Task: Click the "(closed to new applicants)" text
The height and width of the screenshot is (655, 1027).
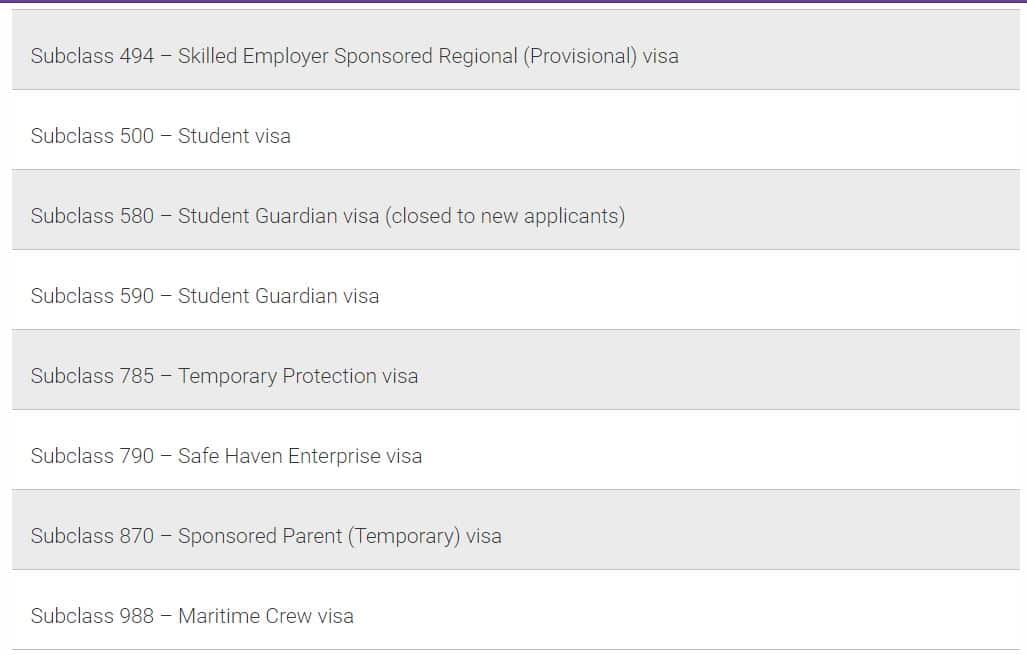Action: point(505,216)
